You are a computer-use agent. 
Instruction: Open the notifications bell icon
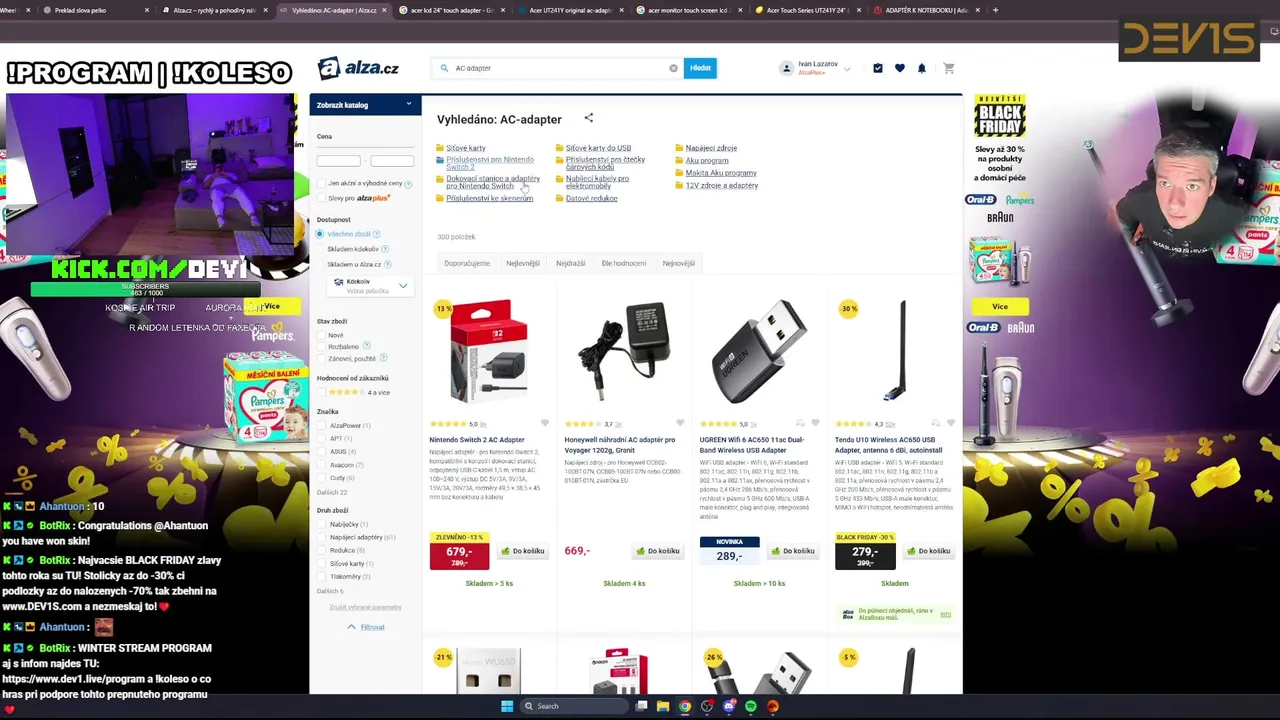pyautogui.click(x=922, y=68)
